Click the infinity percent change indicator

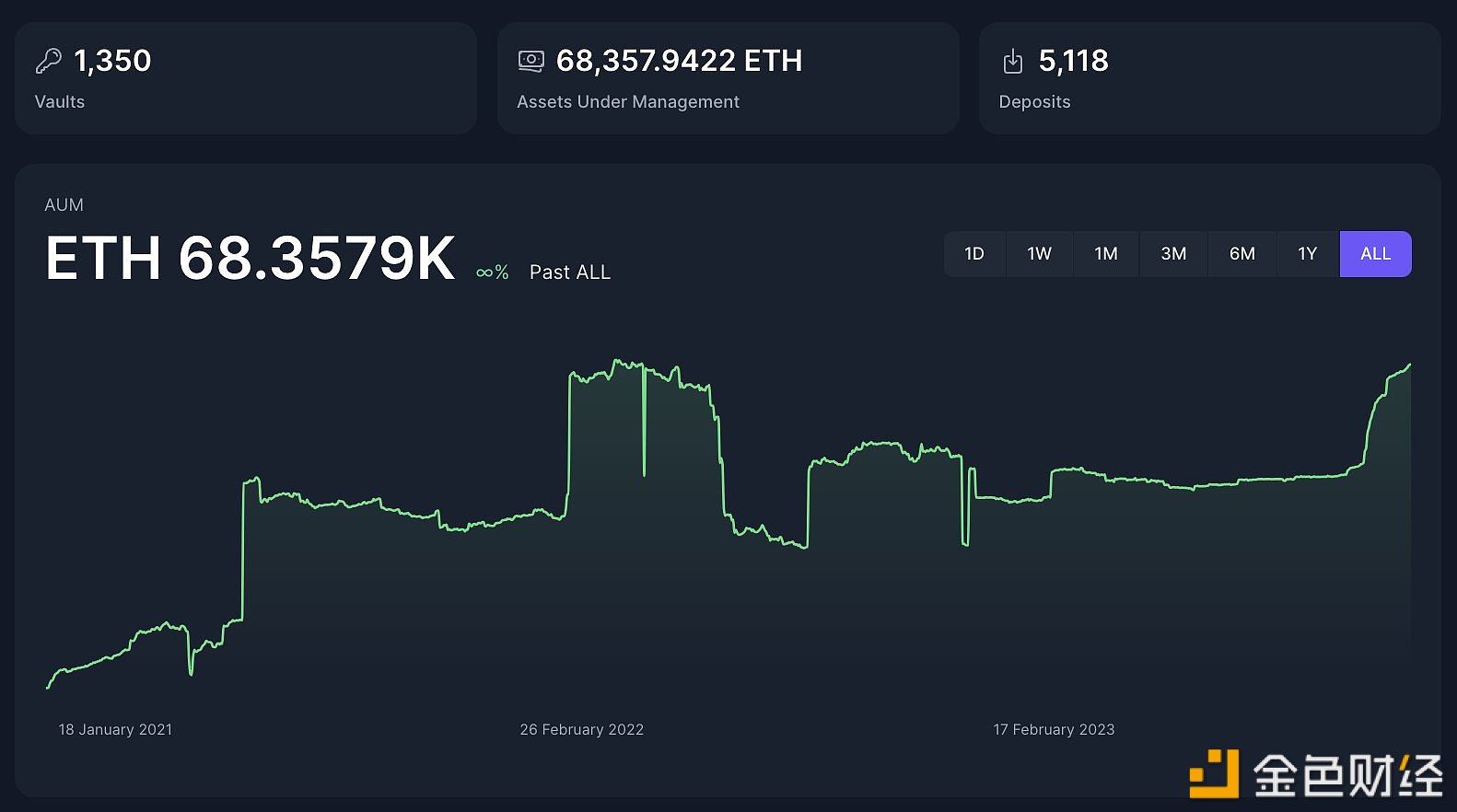point(493,273)
